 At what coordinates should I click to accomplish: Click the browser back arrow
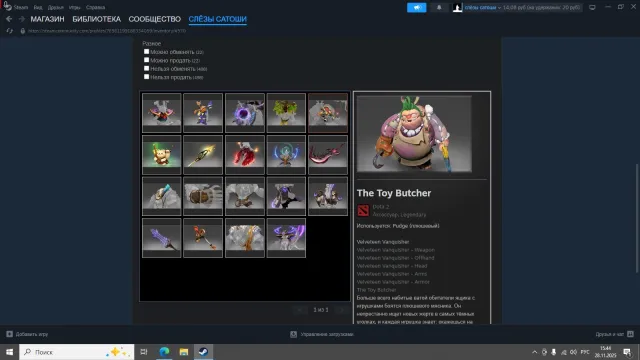[9, 19]
